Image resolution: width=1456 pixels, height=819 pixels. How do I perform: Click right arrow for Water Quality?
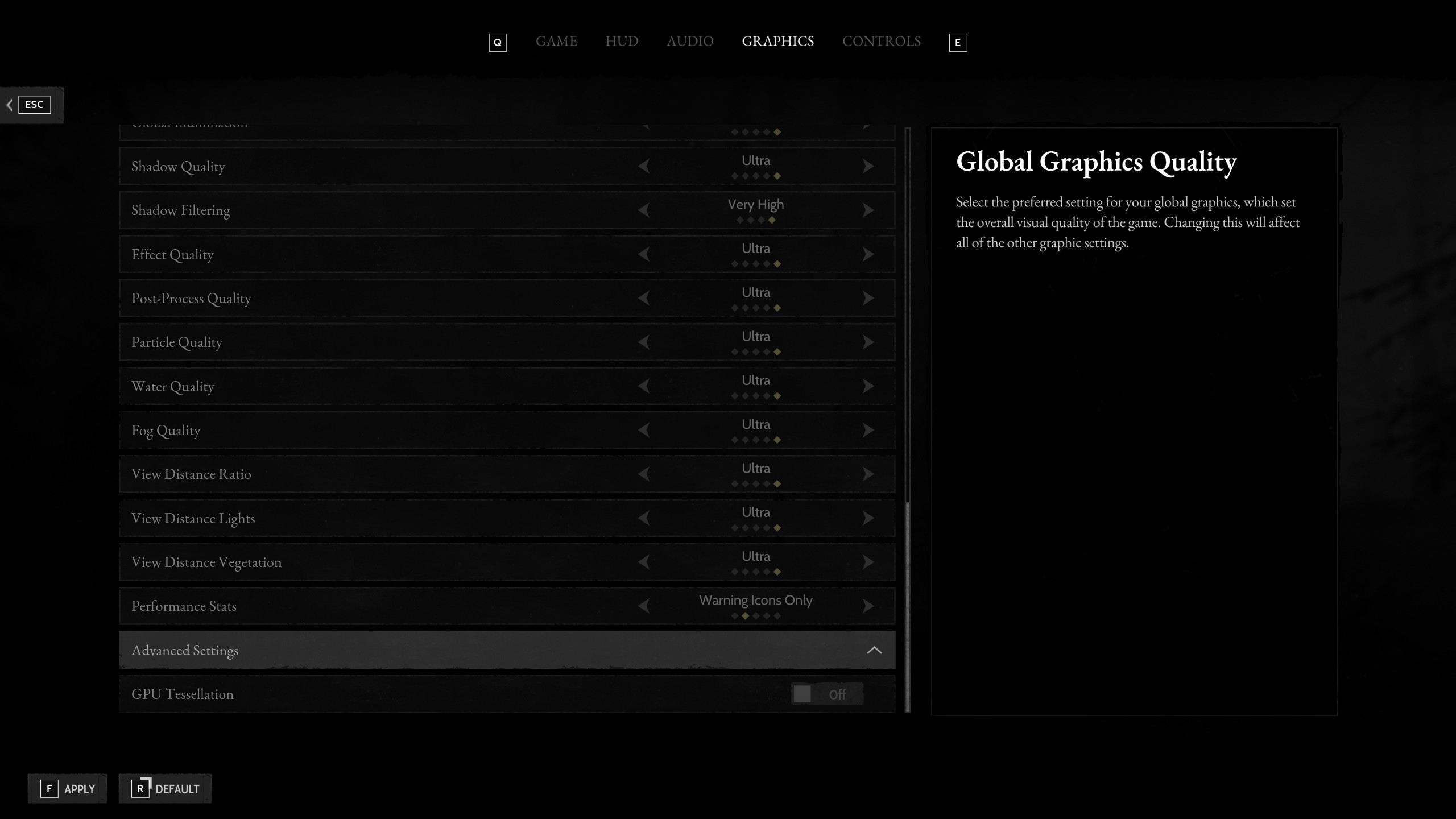coord(868,386)
